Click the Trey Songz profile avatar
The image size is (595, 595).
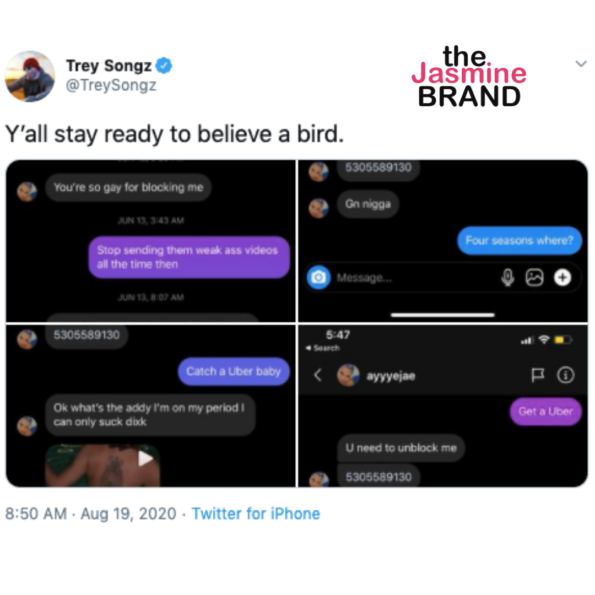[x=30, y=76]
